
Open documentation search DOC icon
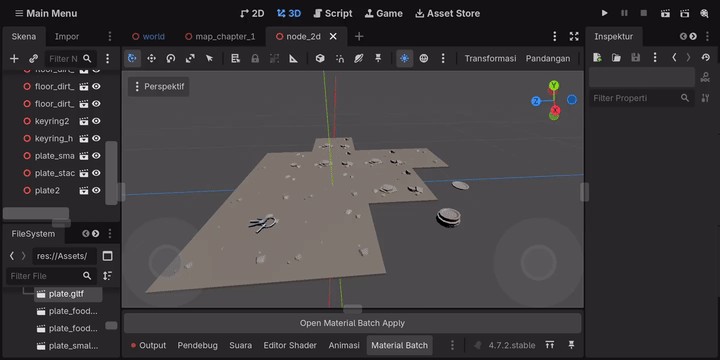click(x=705, y=77)
